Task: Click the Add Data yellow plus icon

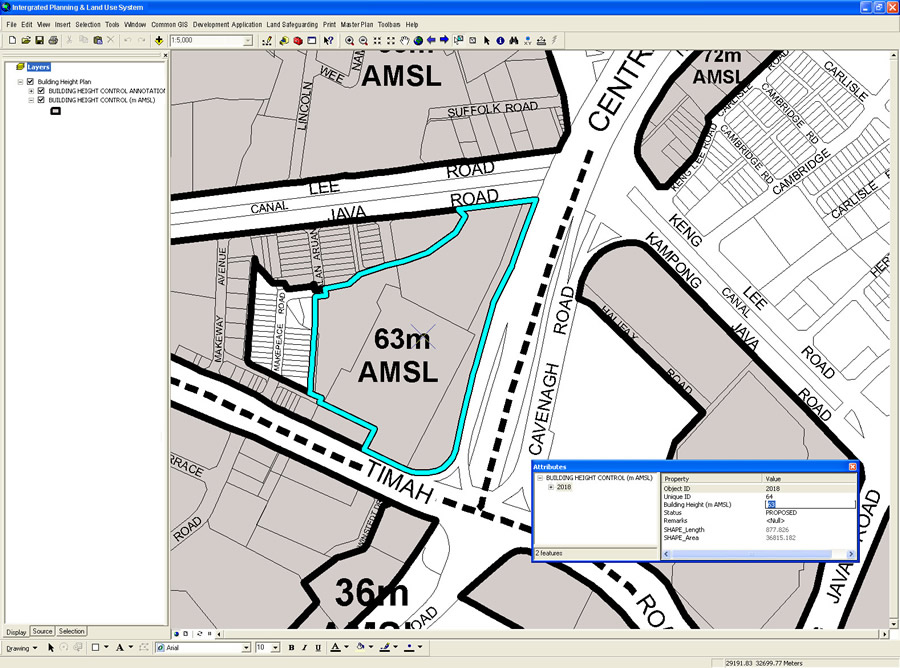Action: click(159, 40)
